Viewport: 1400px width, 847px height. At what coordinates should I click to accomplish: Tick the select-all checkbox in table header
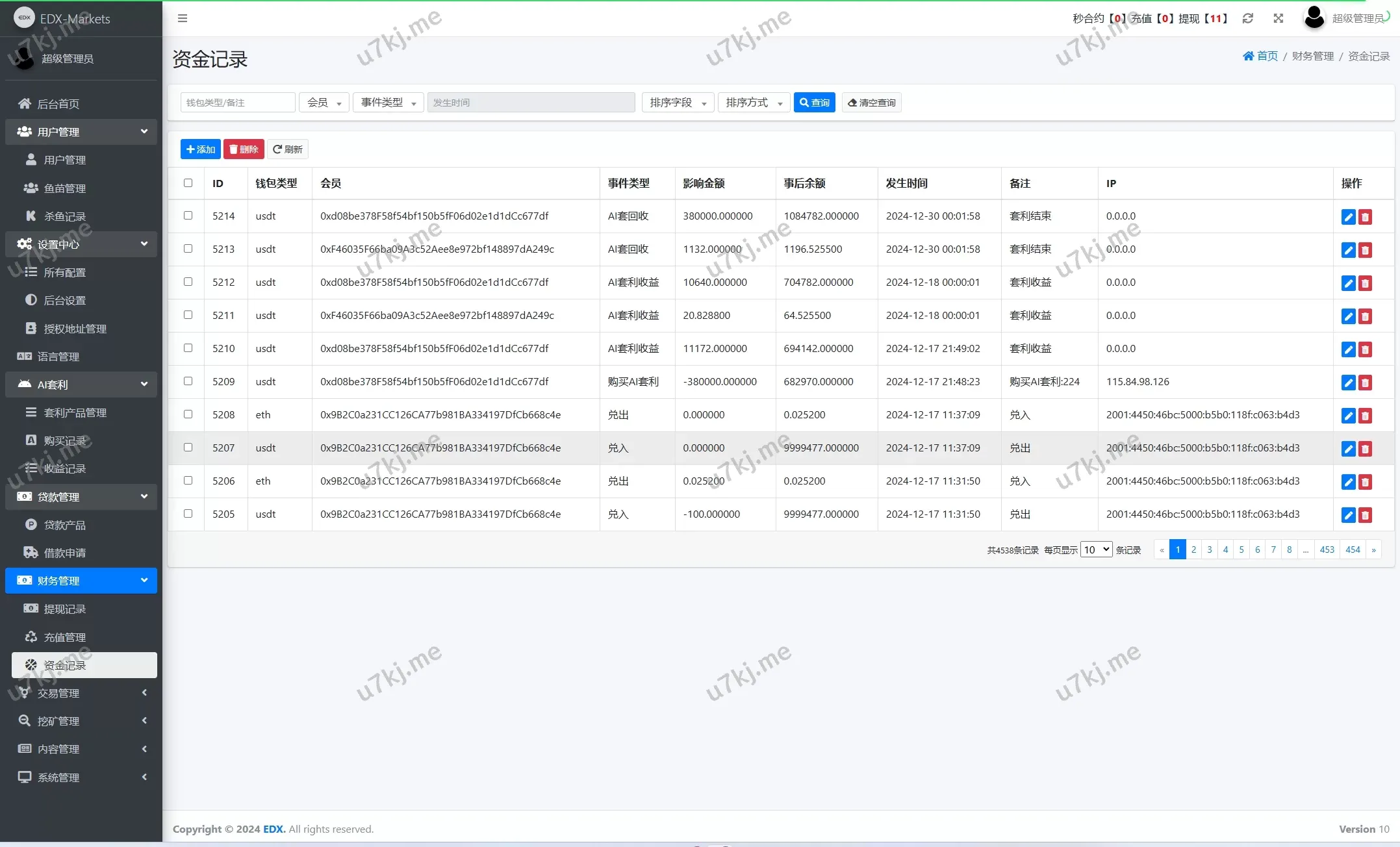(x=188, y=183)
